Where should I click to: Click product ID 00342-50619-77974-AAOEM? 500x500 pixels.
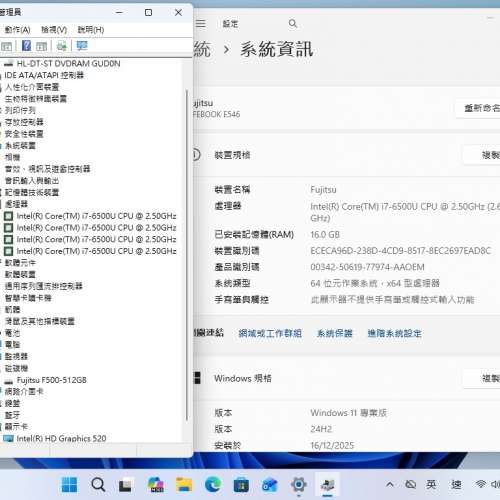[x=367, y=267]
